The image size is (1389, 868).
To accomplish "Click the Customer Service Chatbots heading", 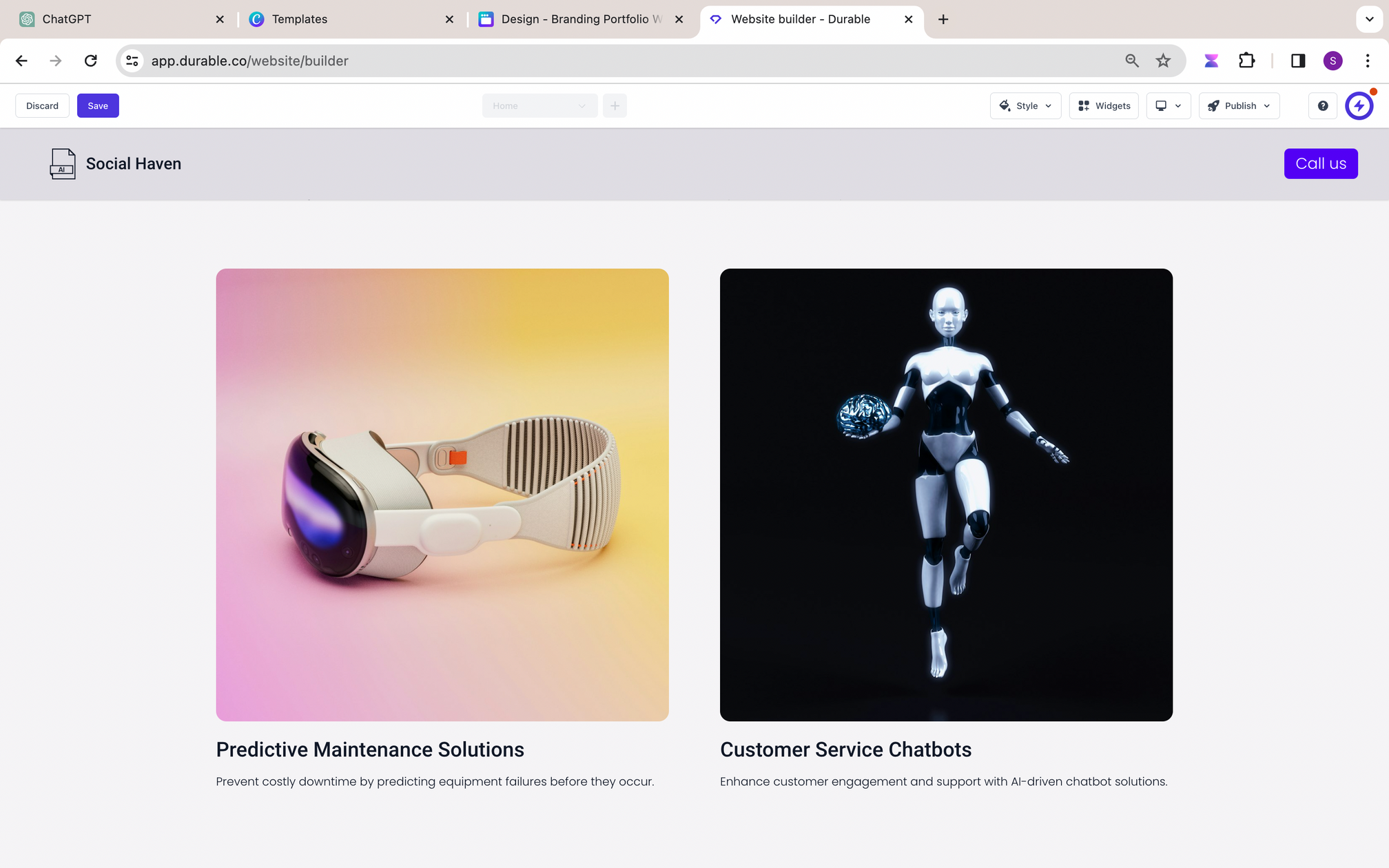I will click(845, 750).
